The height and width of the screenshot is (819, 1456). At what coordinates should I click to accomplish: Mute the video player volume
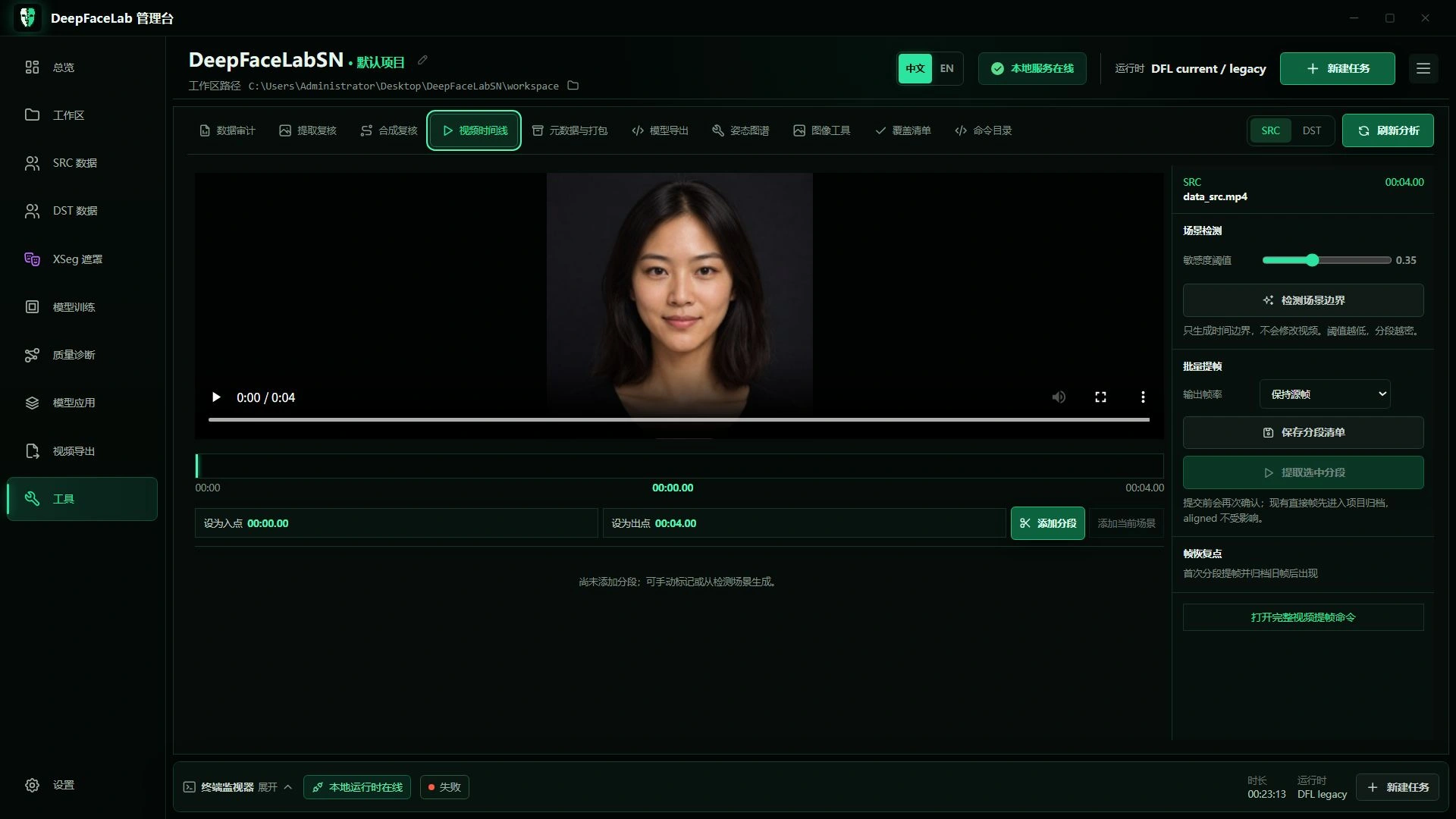[x=1059, y=397]
